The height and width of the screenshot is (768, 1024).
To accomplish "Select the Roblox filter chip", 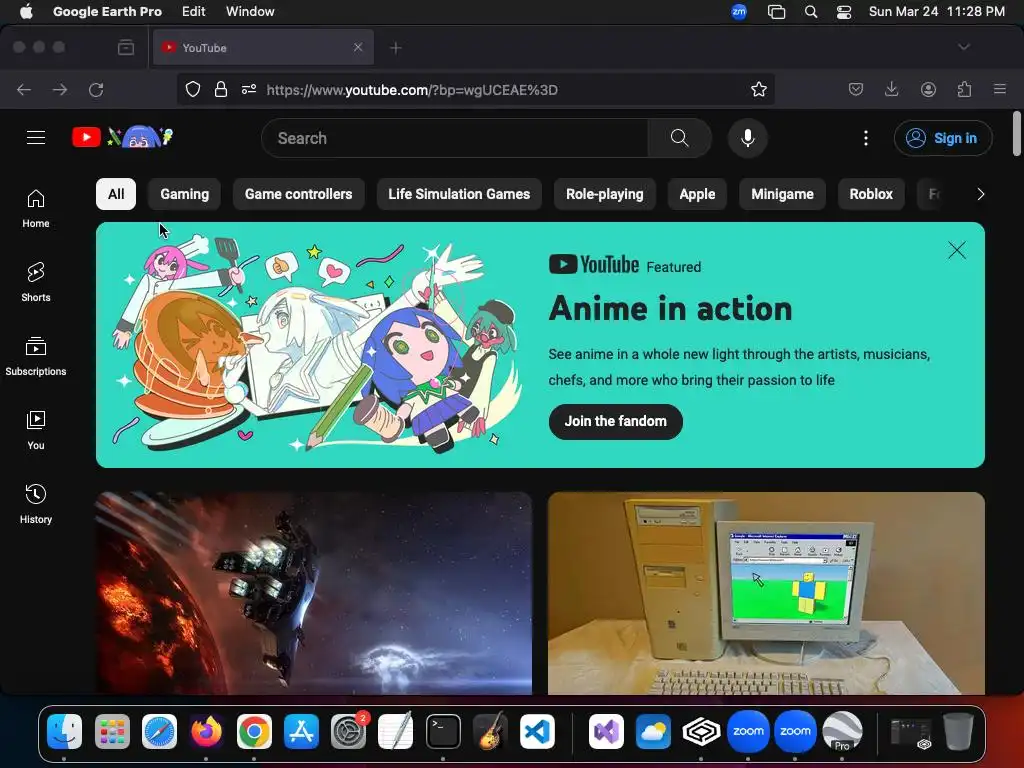I will click(x=871, y=194).
